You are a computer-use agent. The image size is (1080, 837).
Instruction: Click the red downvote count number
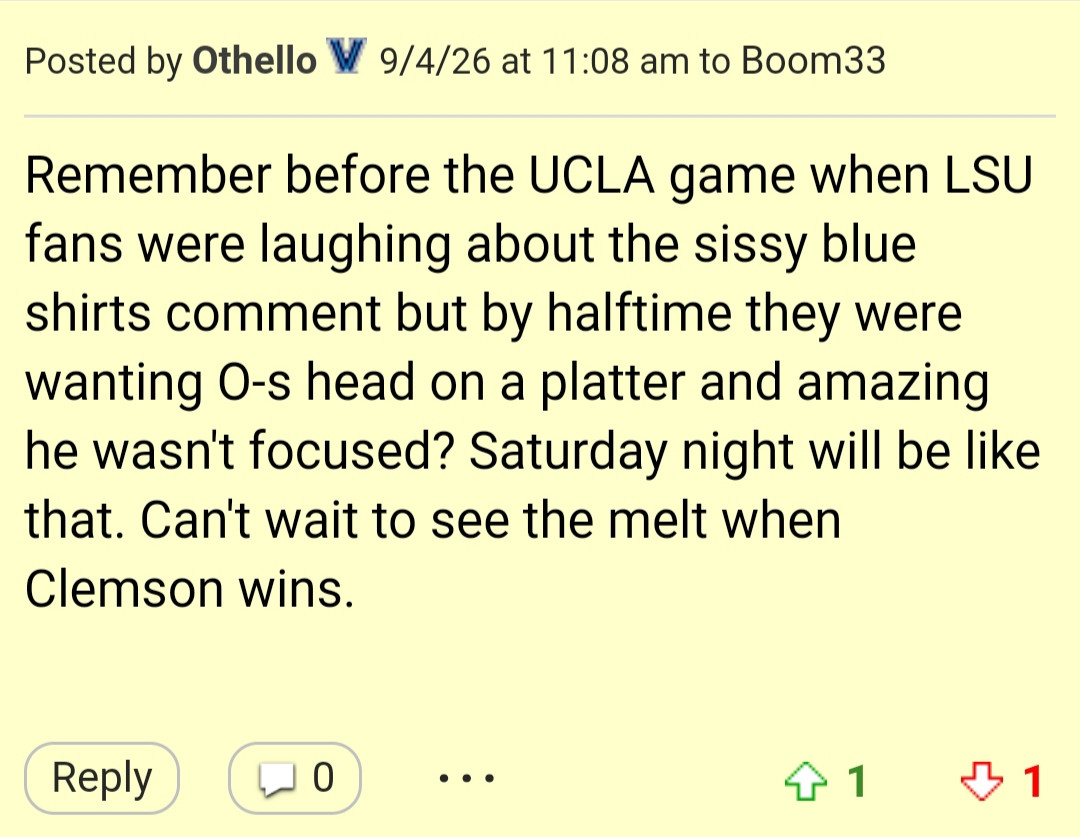1031,781
